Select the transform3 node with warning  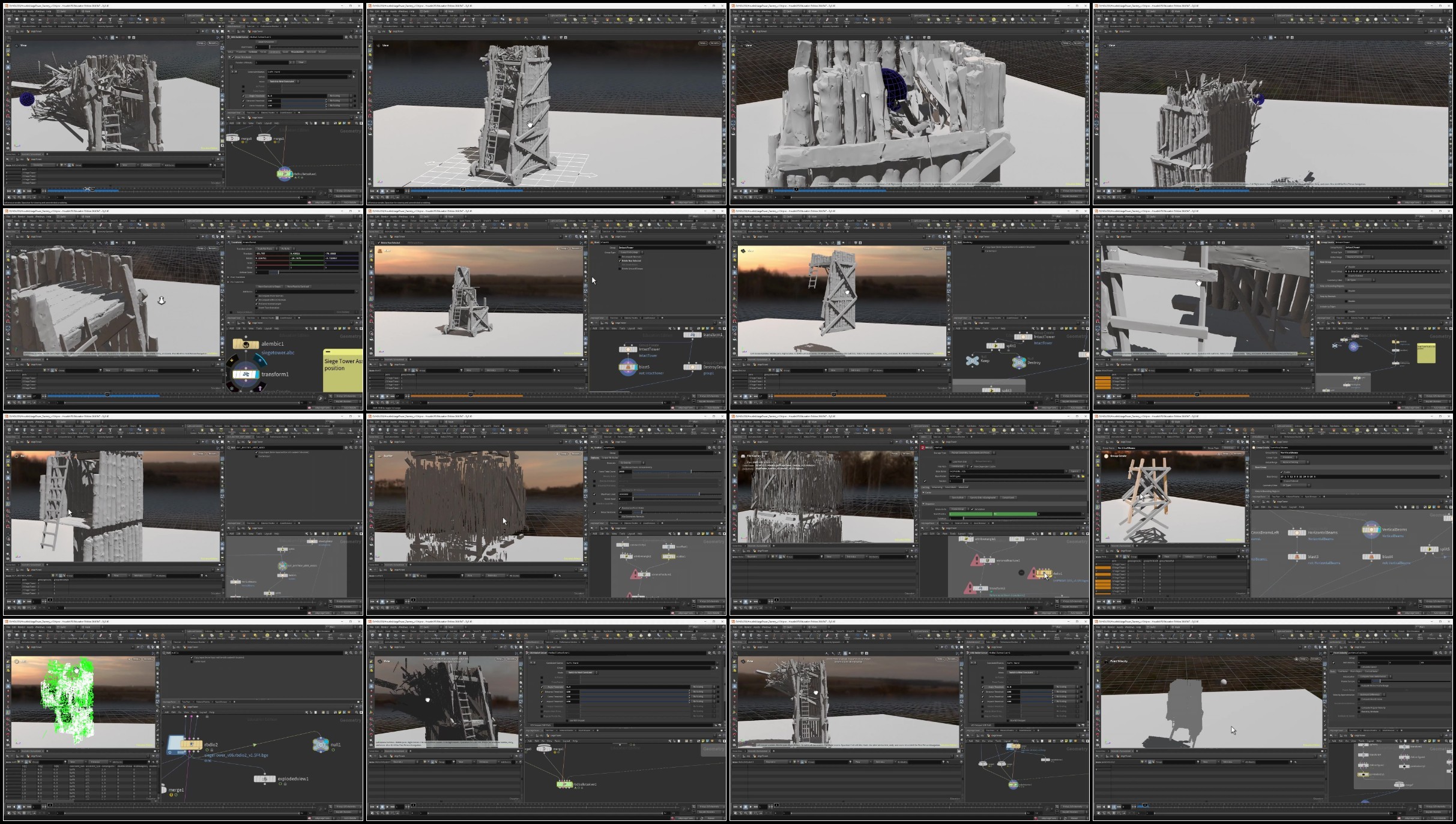coord(980,588)
